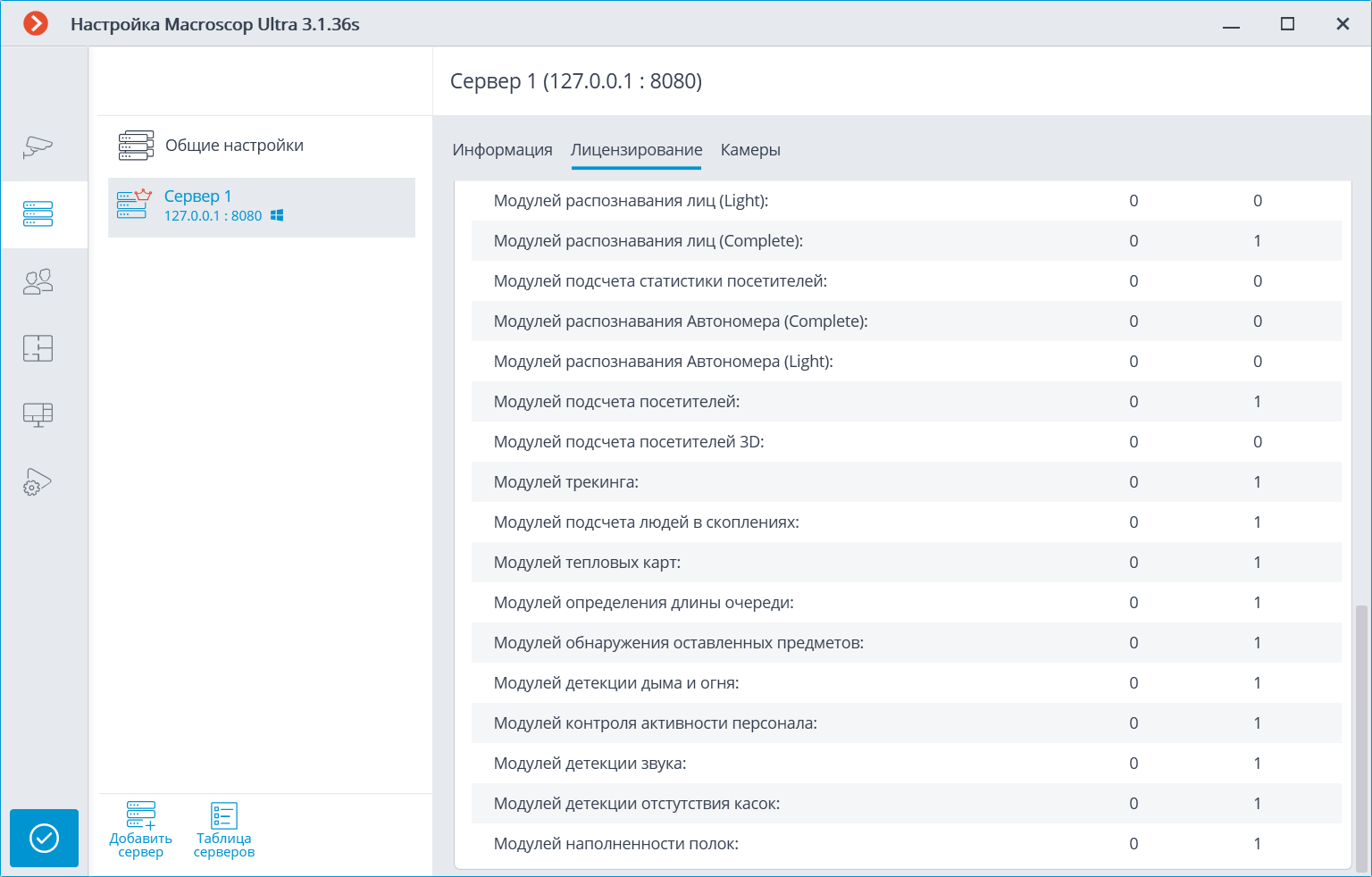Image resolution: width=1372 pixels, height=877 pixels.
Task: Select row Модулей контроля активности персонала:
Action: click(907, 723)
